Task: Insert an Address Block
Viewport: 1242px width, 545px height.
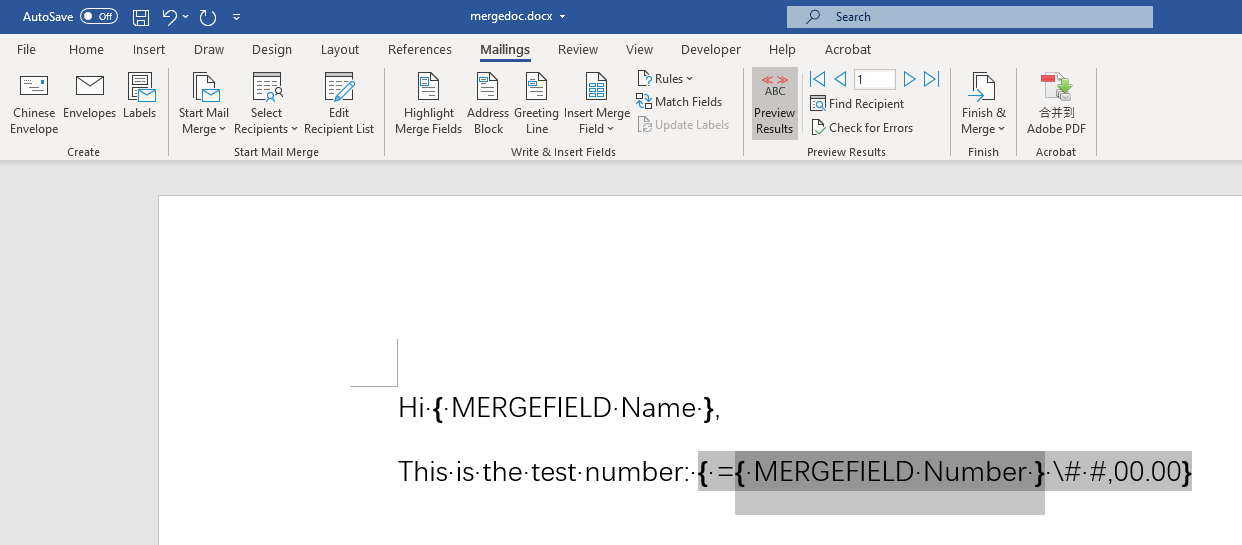Action: point(488,104)
